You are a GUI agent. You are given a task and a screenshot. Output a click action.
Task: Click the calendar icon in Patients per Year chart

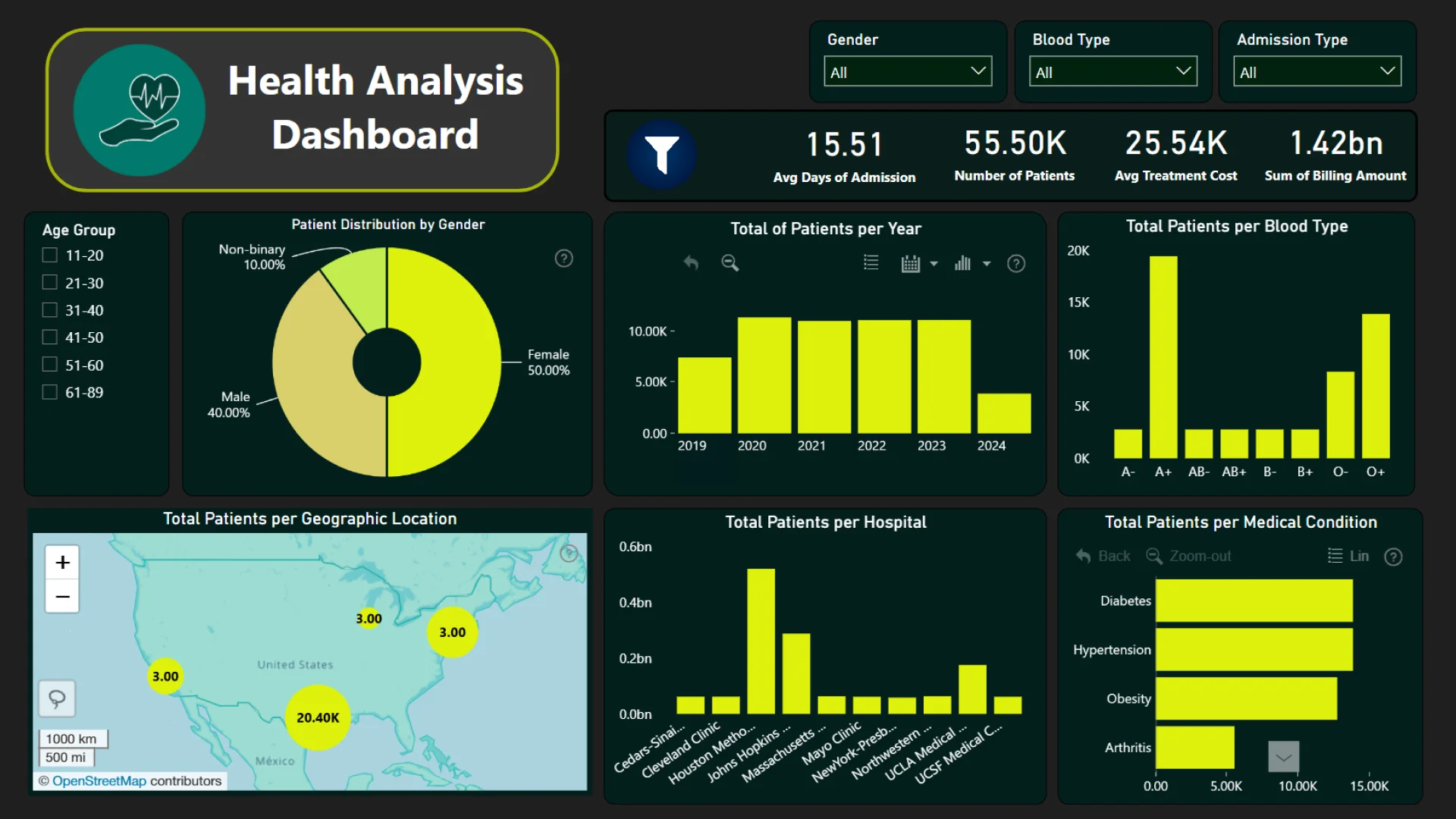910,264
